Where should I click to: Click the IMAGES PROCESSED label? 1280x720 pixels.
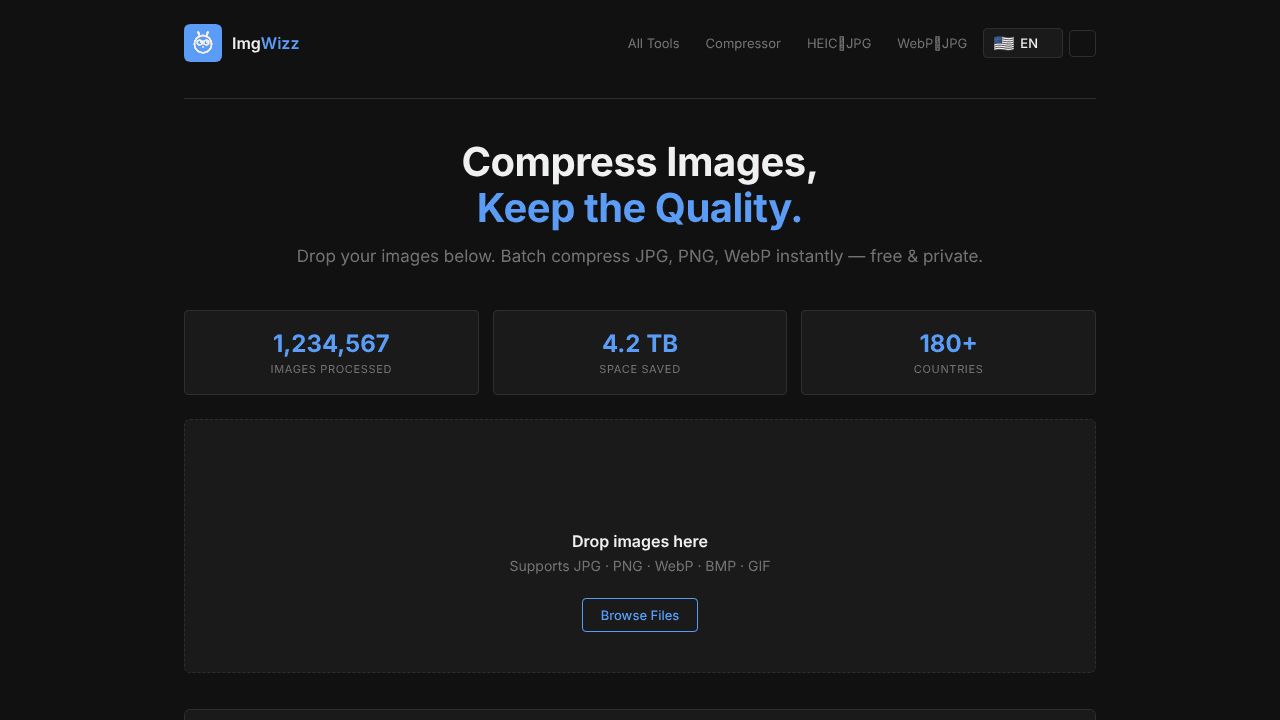(x=331, y=369)
